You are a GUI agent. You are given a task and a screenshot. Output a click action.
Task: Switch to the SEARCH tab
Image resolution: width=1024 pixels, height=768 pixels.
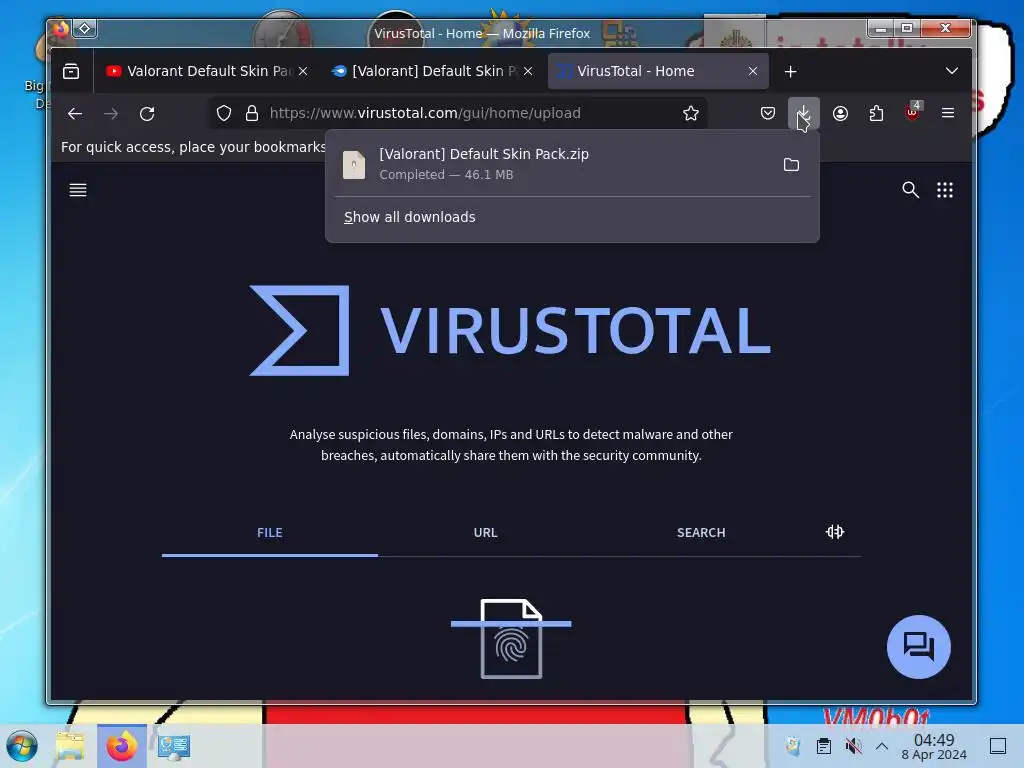(x=701, y=533)
